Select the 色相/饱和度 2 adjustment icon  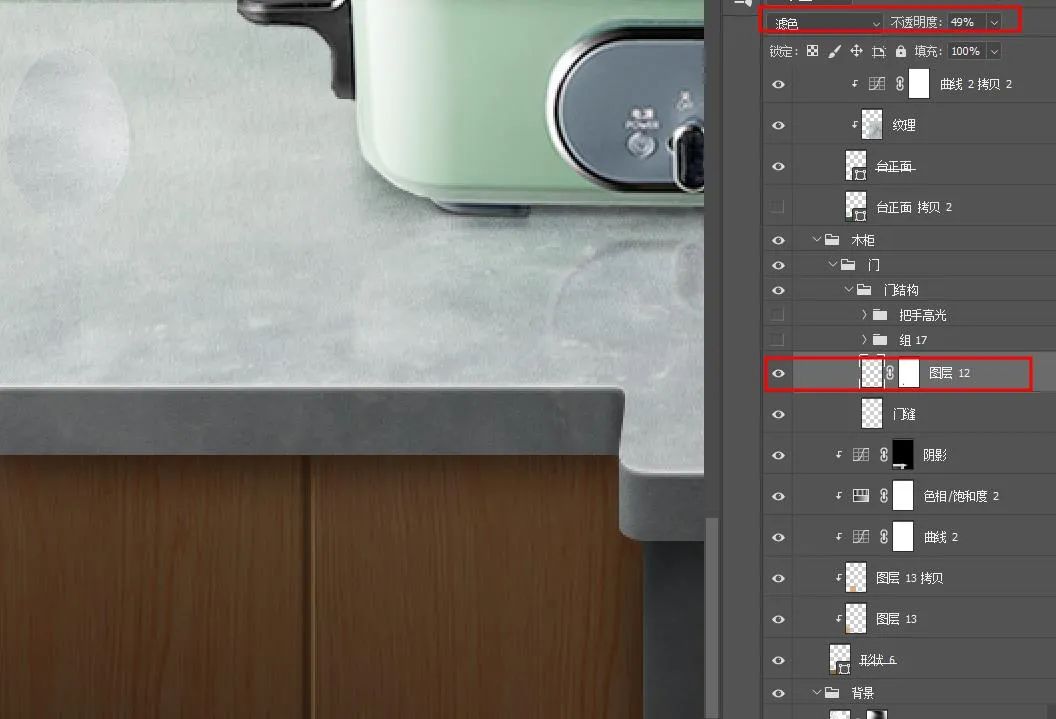coord(860,496)
